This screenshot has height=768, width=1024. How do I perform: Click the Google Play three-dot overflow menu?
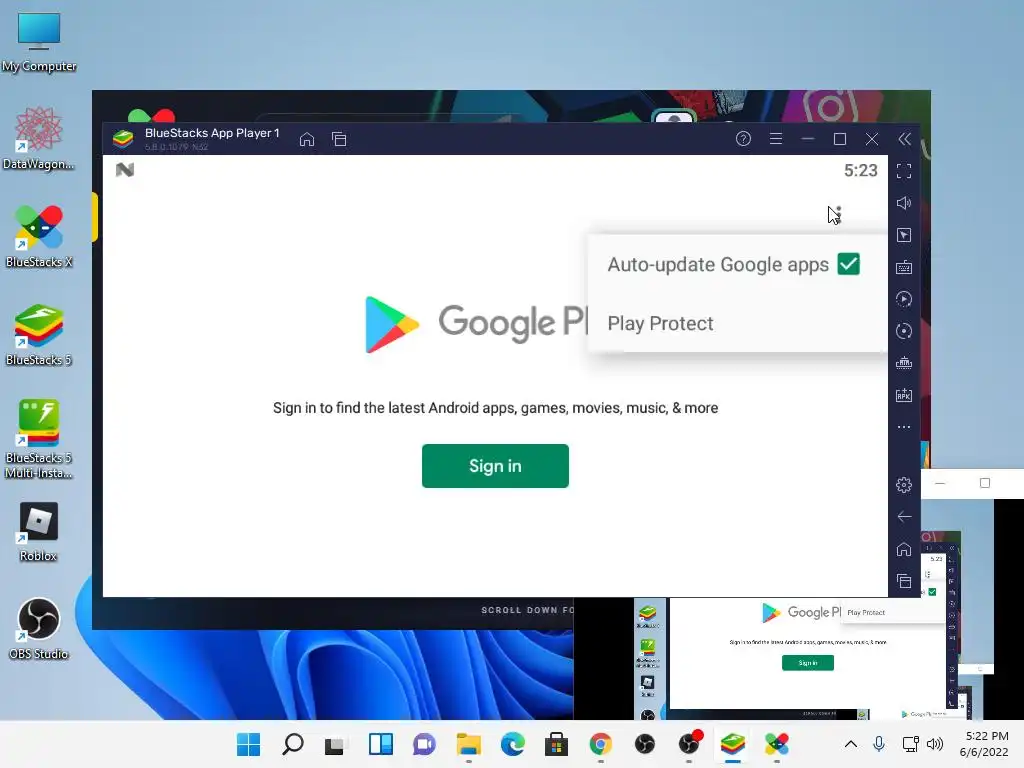pos(839,214)
